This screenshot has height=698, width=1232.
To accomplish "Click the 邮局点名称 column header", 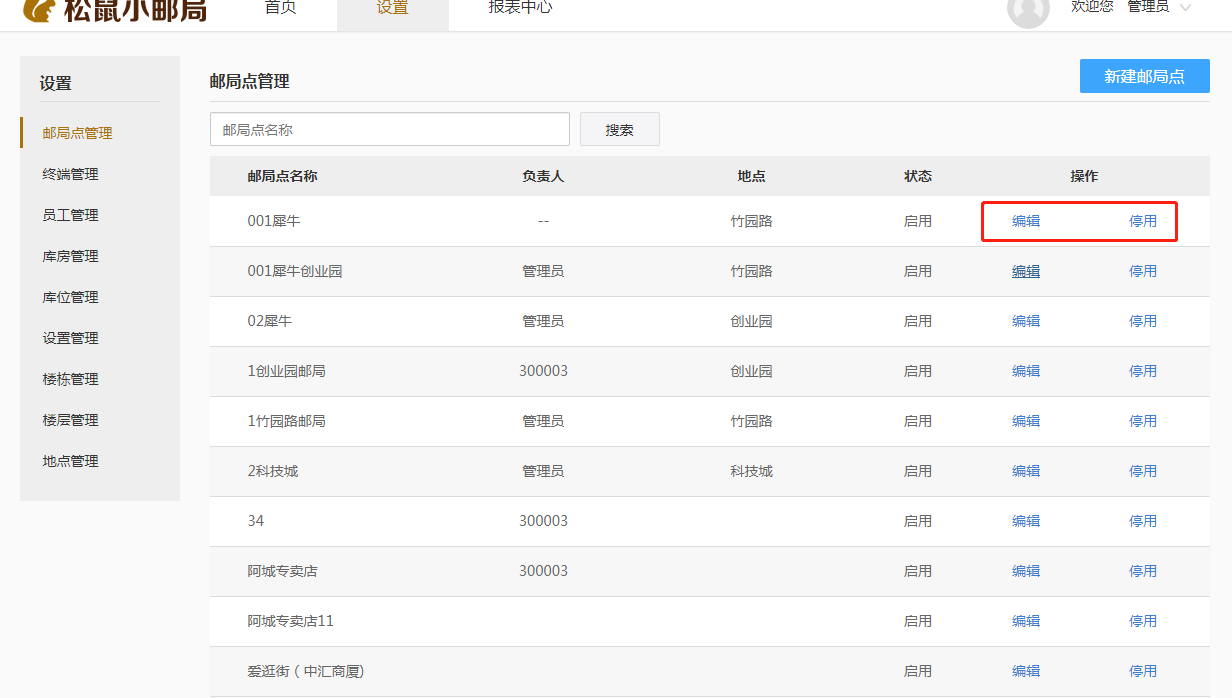I will [x=283, y=176].
